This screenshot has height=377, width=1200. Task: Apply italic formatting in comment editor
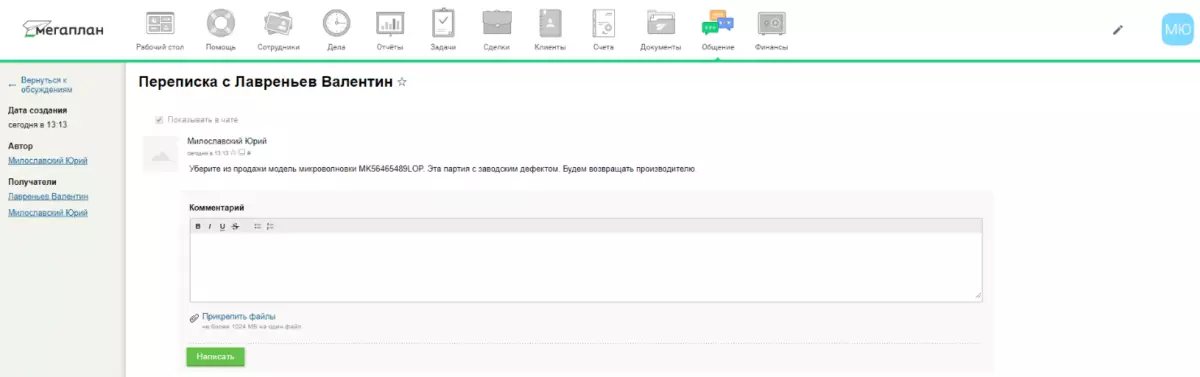210,227
